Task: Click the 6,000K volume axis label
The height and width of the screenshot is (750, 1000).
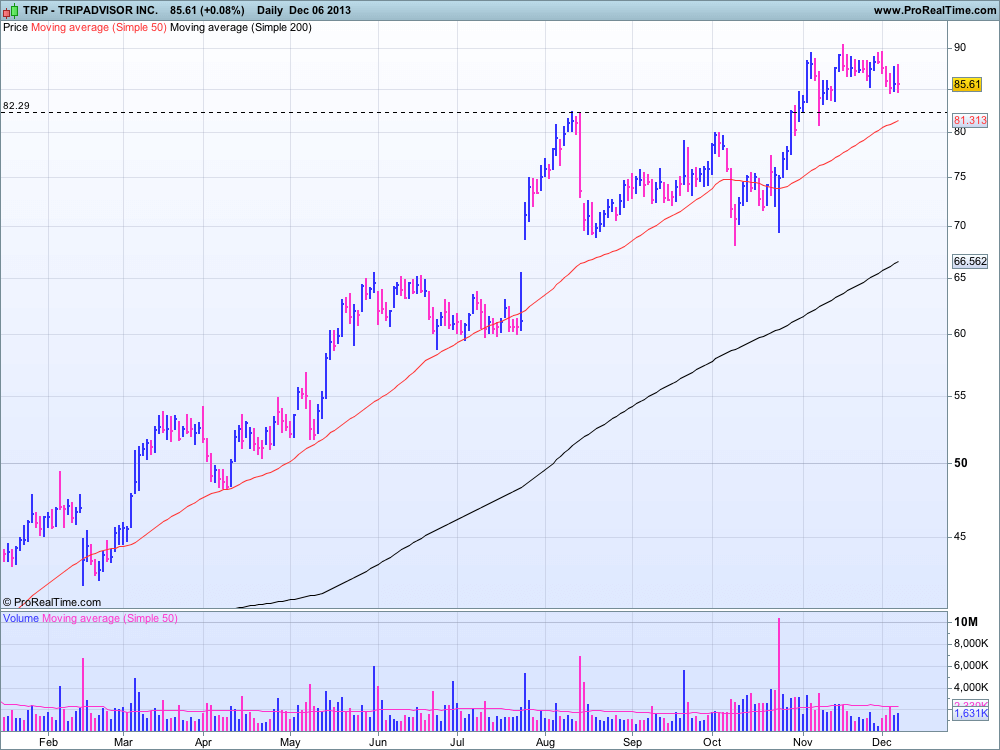Action: (971, 665)
